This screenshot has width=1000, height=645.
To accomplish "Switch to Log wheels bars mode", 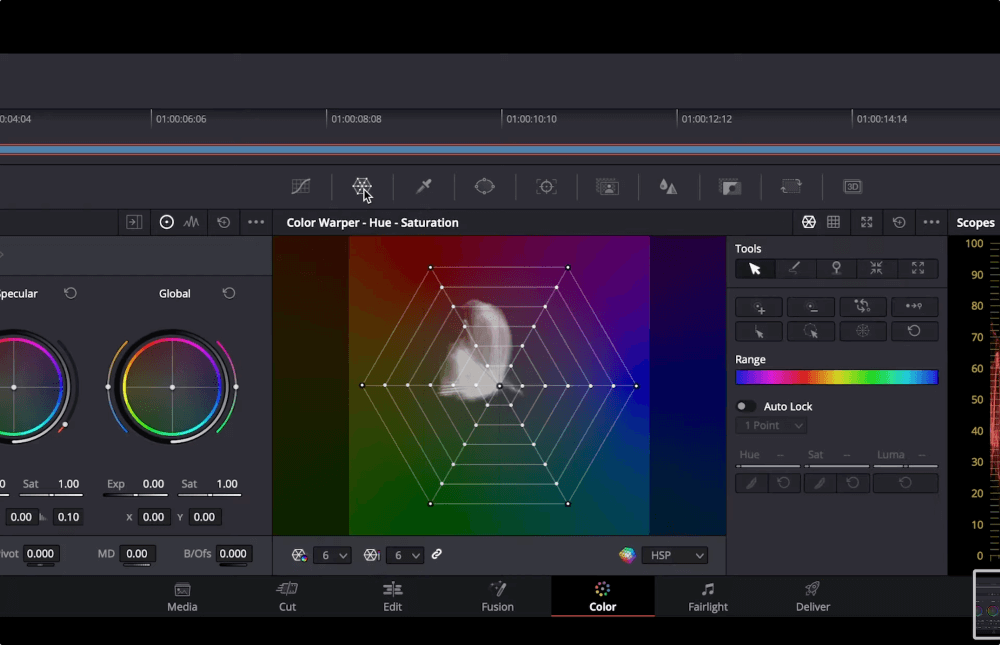I will [x=191, y=222].
